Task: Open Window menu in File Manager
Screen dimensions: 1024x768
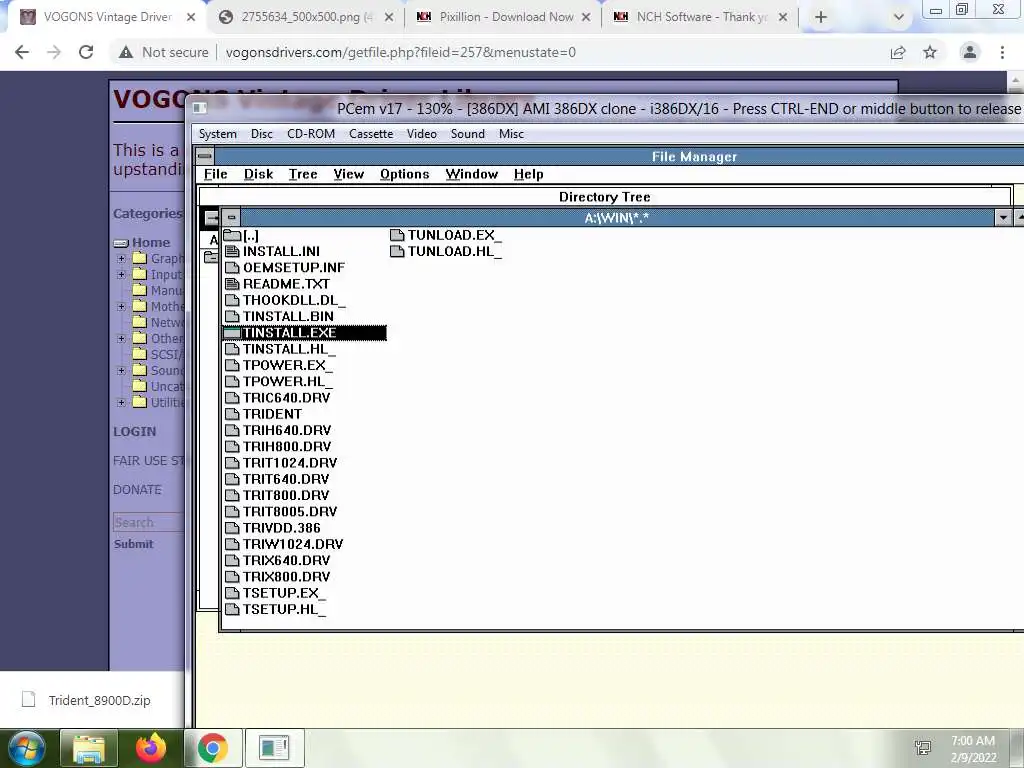Action: (x=472, y=174)
